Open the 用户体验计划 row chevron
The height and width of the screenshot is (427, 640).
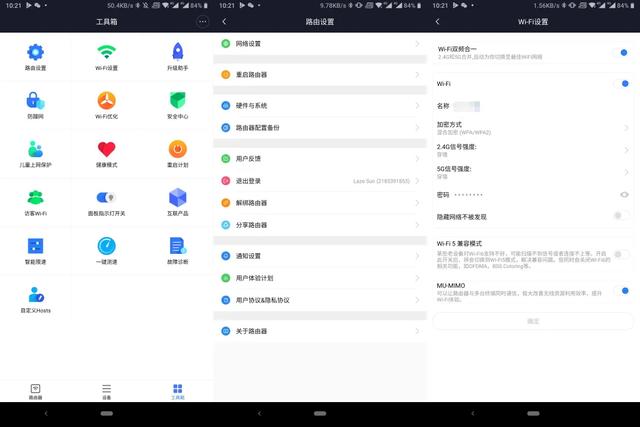pos(417,278)
